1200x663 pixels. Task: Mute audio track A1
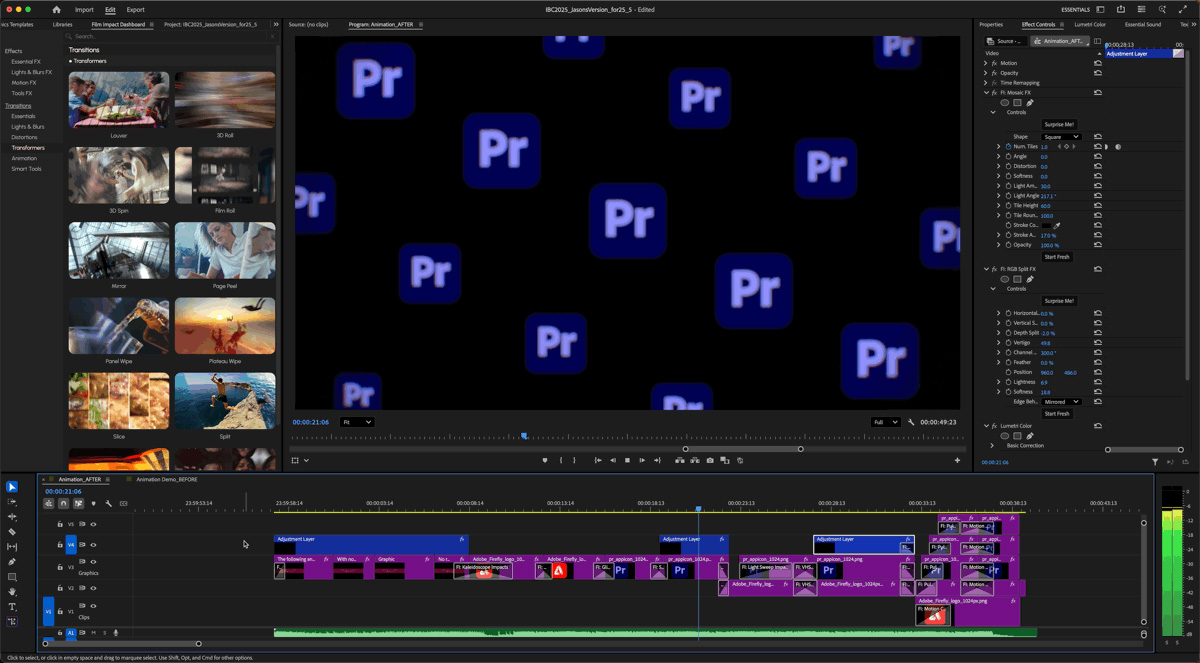pos(94,632)
